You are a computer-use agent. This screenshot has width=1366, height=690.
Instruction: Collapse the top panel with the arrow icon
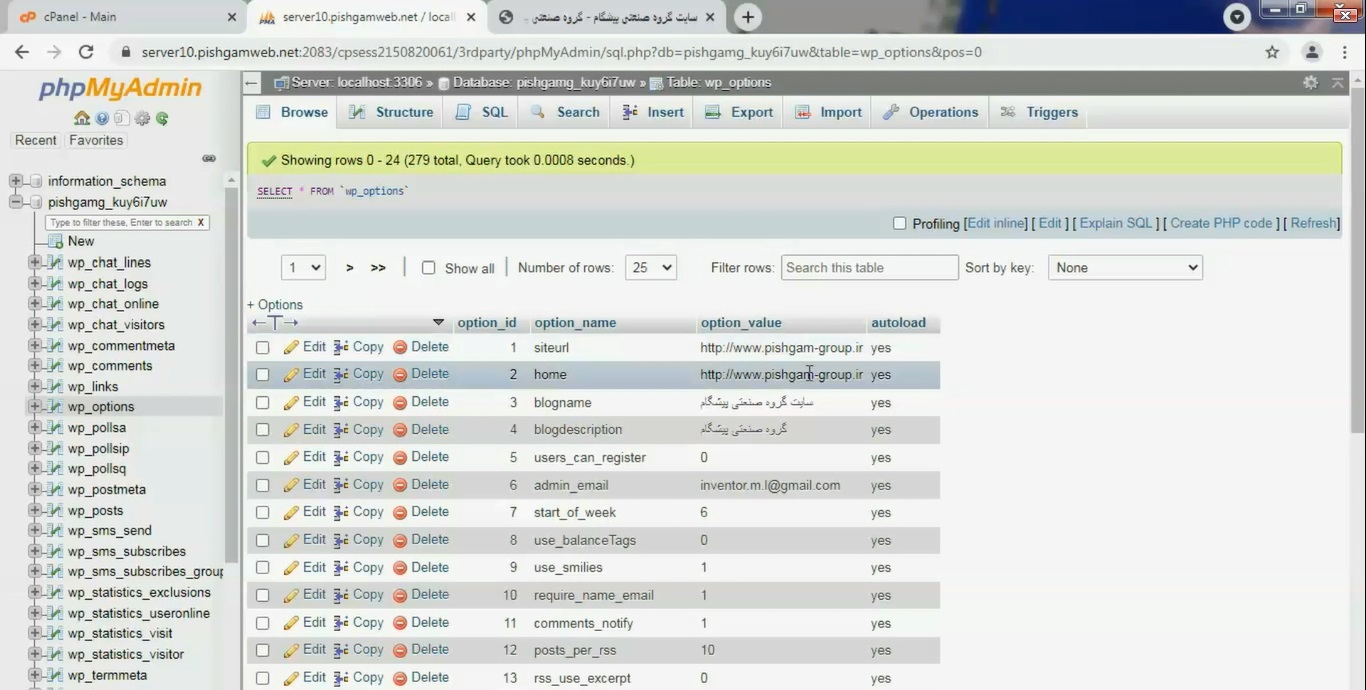[x=1338, y=83]
